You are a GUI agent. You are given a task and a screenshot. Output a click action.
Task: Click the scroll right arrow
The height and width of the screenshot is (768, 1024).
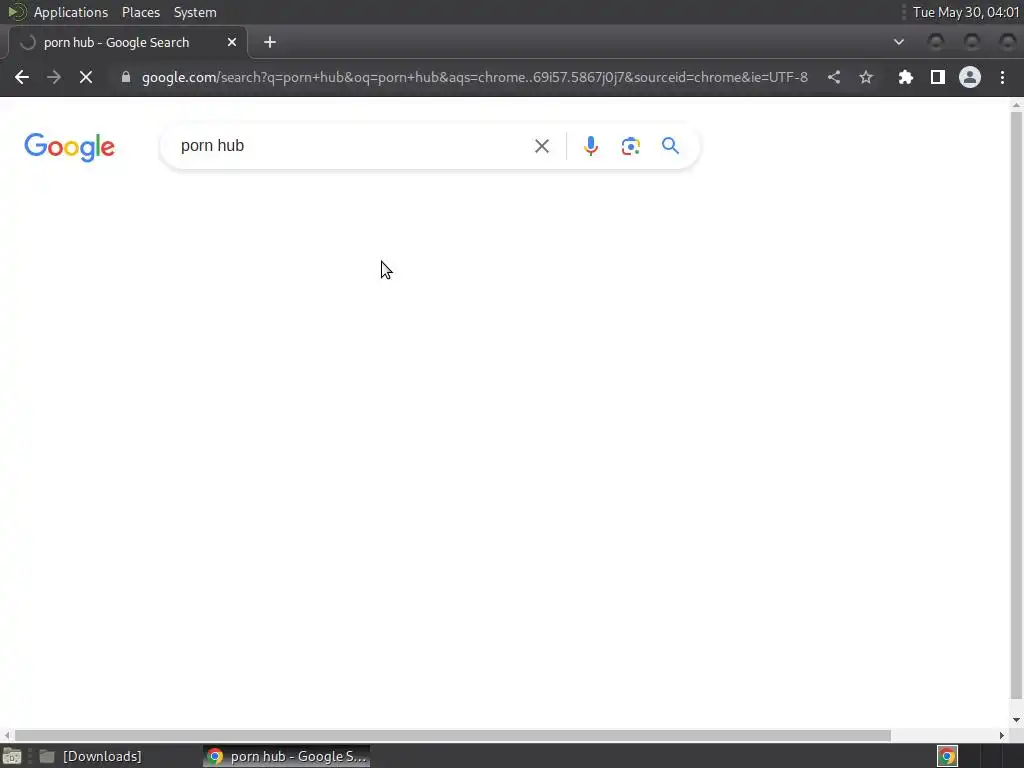[1002, 735]
